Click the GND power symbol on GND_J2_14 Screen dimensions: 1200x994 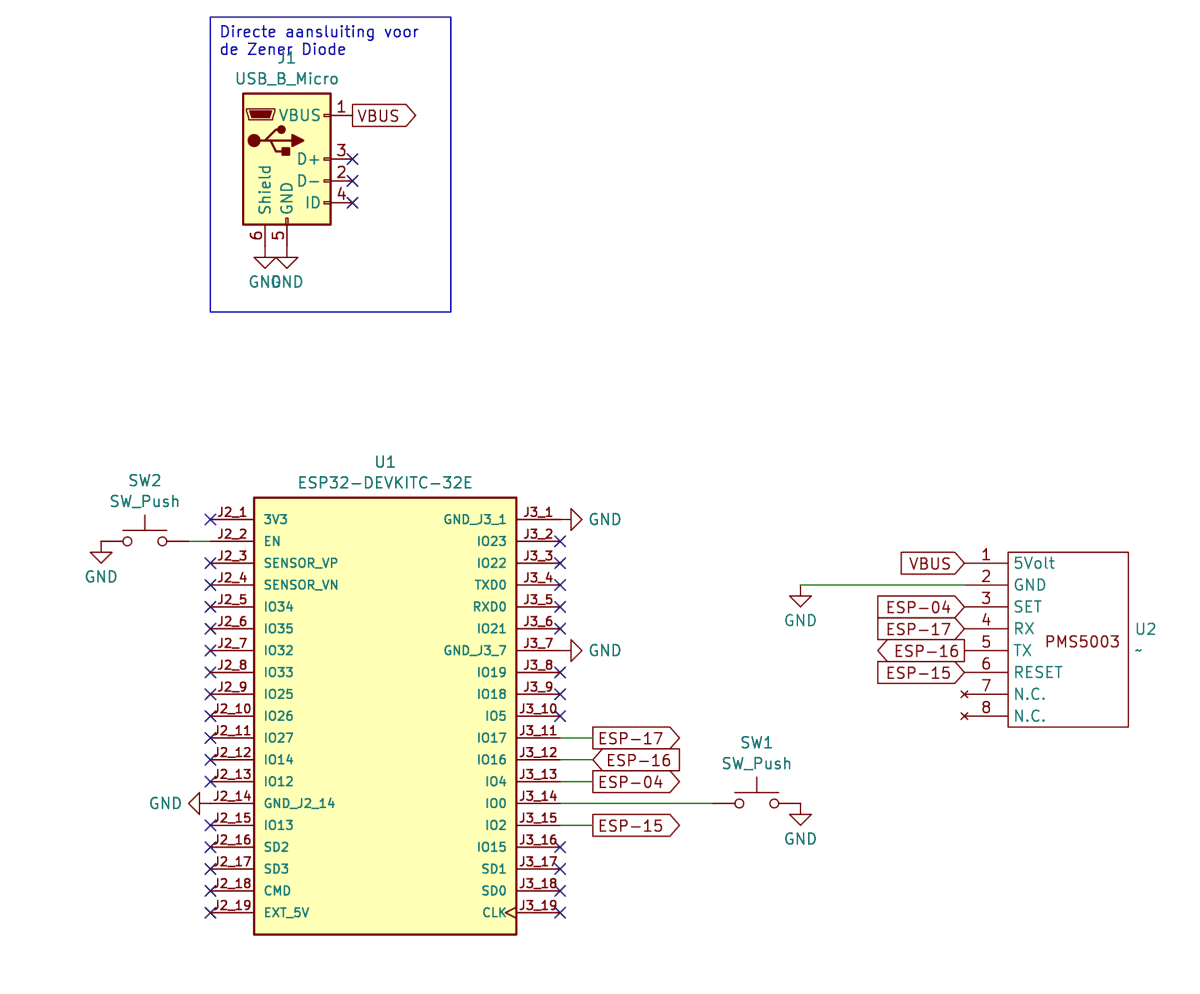point(194,803)
